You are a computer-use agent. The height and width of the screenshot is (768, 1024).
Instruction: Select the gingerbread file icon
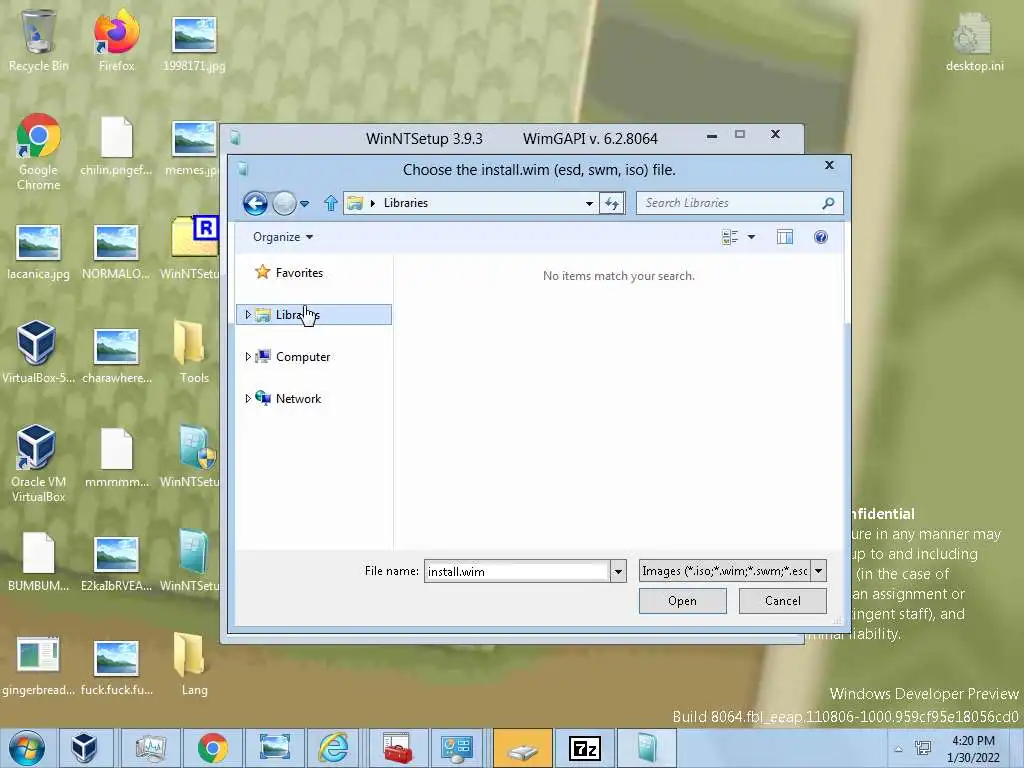point(38,666)
